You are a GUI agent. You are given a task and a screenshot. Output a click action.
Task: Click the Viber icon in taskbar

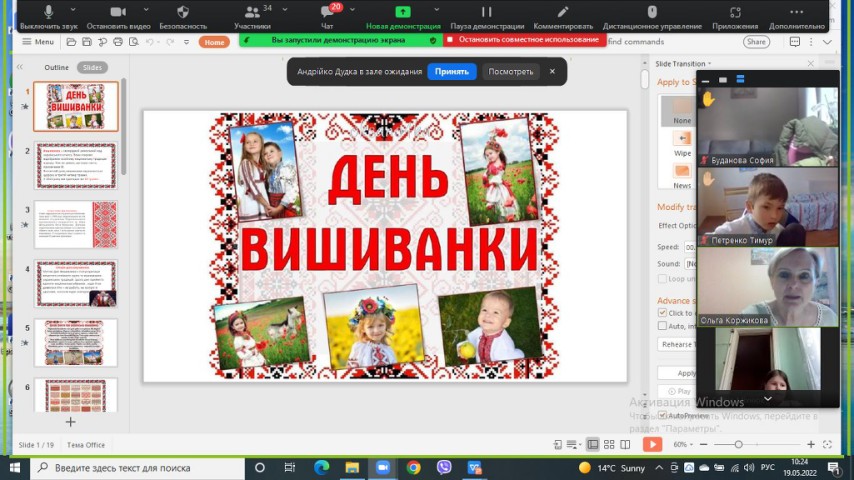tap(444, 467)
